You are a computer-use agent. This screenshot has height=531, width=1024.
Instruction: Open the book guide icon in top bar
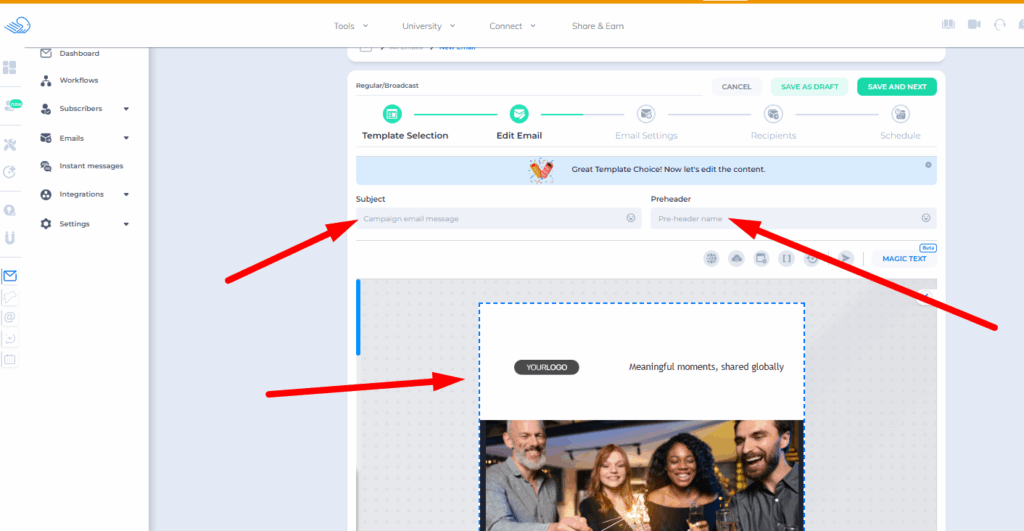pyautogui.click(x=948, y=25)
